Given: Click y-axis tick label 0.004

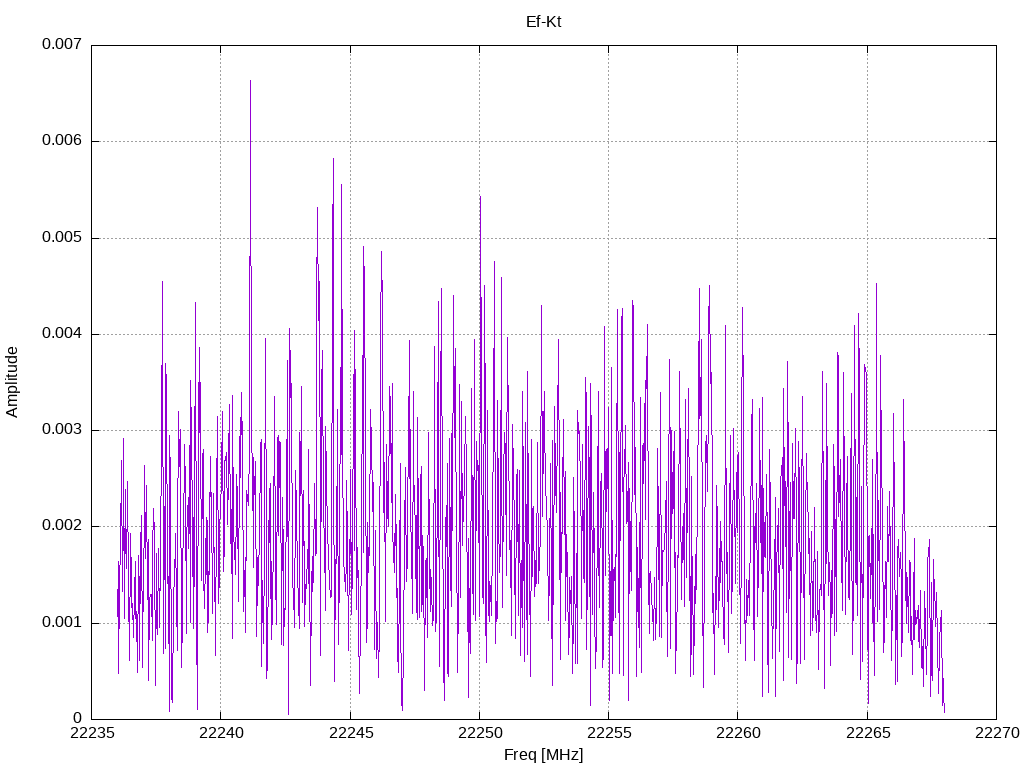Looking at the screenshot, I should pos(62,334).
